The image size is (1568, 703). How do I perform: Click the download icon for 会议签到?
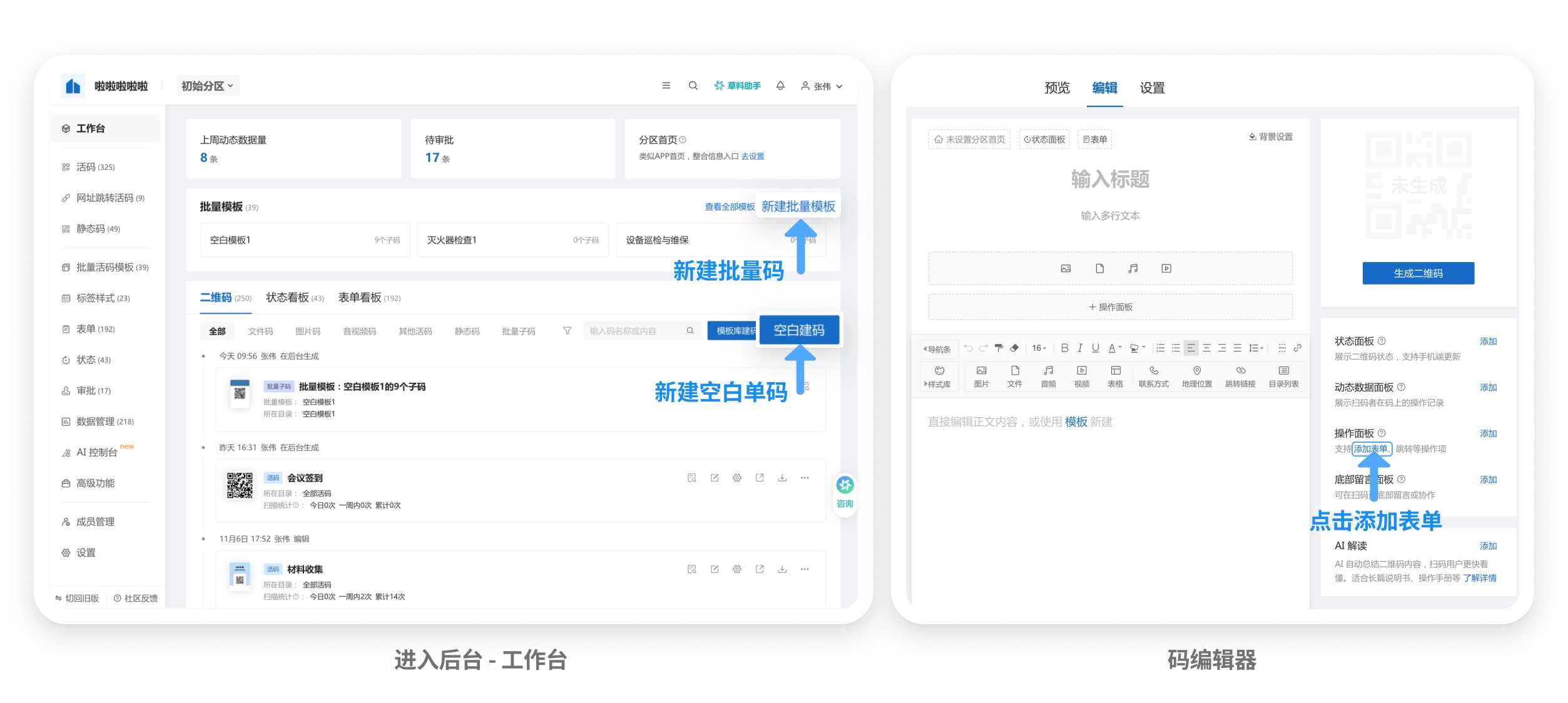[782, 478]
